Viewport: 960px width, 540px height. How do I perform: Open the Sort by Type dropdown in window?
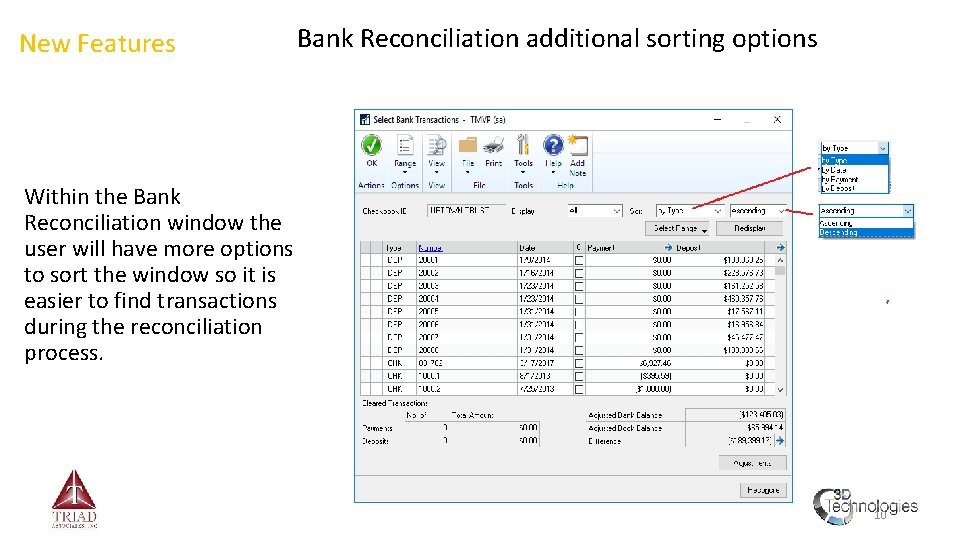coord(690,211)
